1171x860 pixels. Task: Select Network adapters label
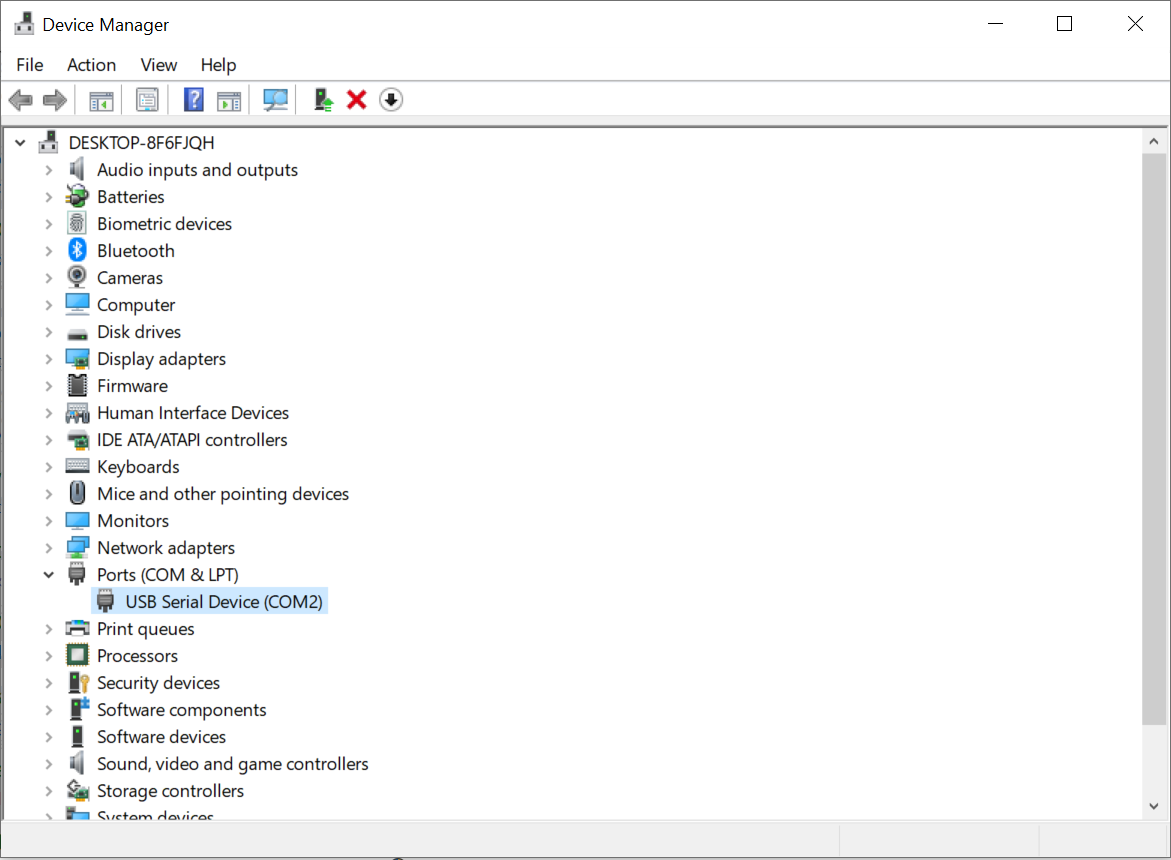coord(166,547)
